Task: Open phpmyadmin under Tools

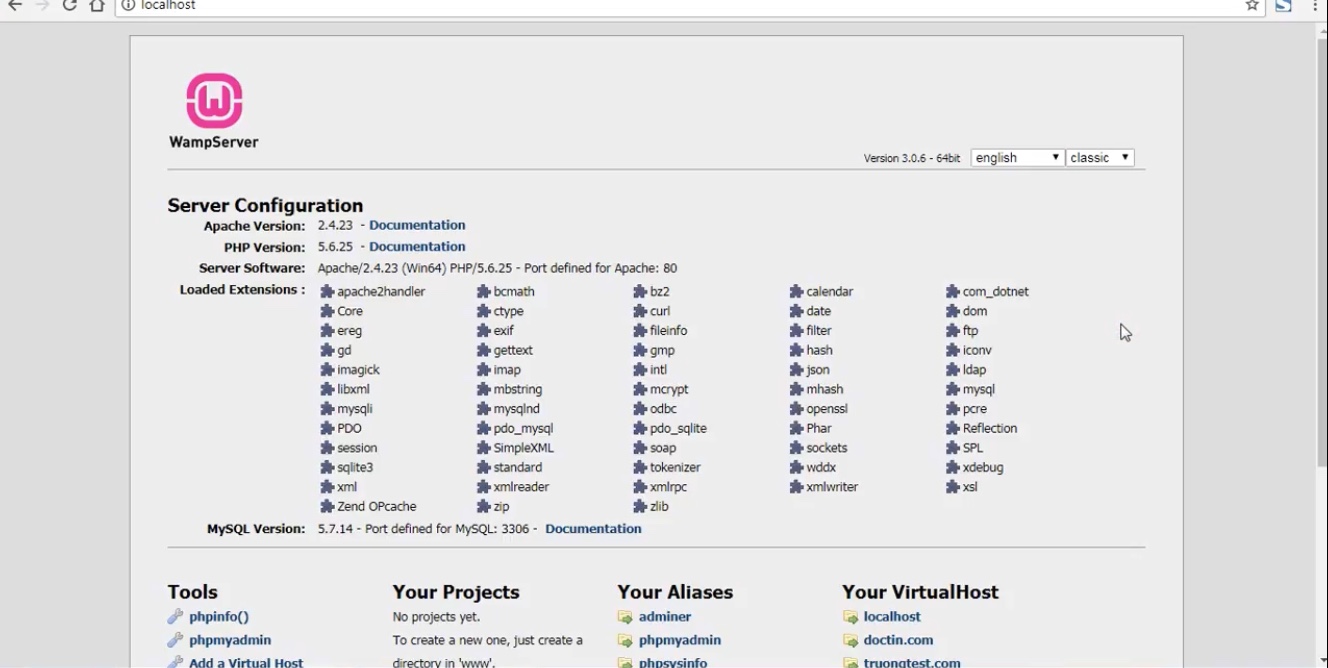Action: coord(230,640)
